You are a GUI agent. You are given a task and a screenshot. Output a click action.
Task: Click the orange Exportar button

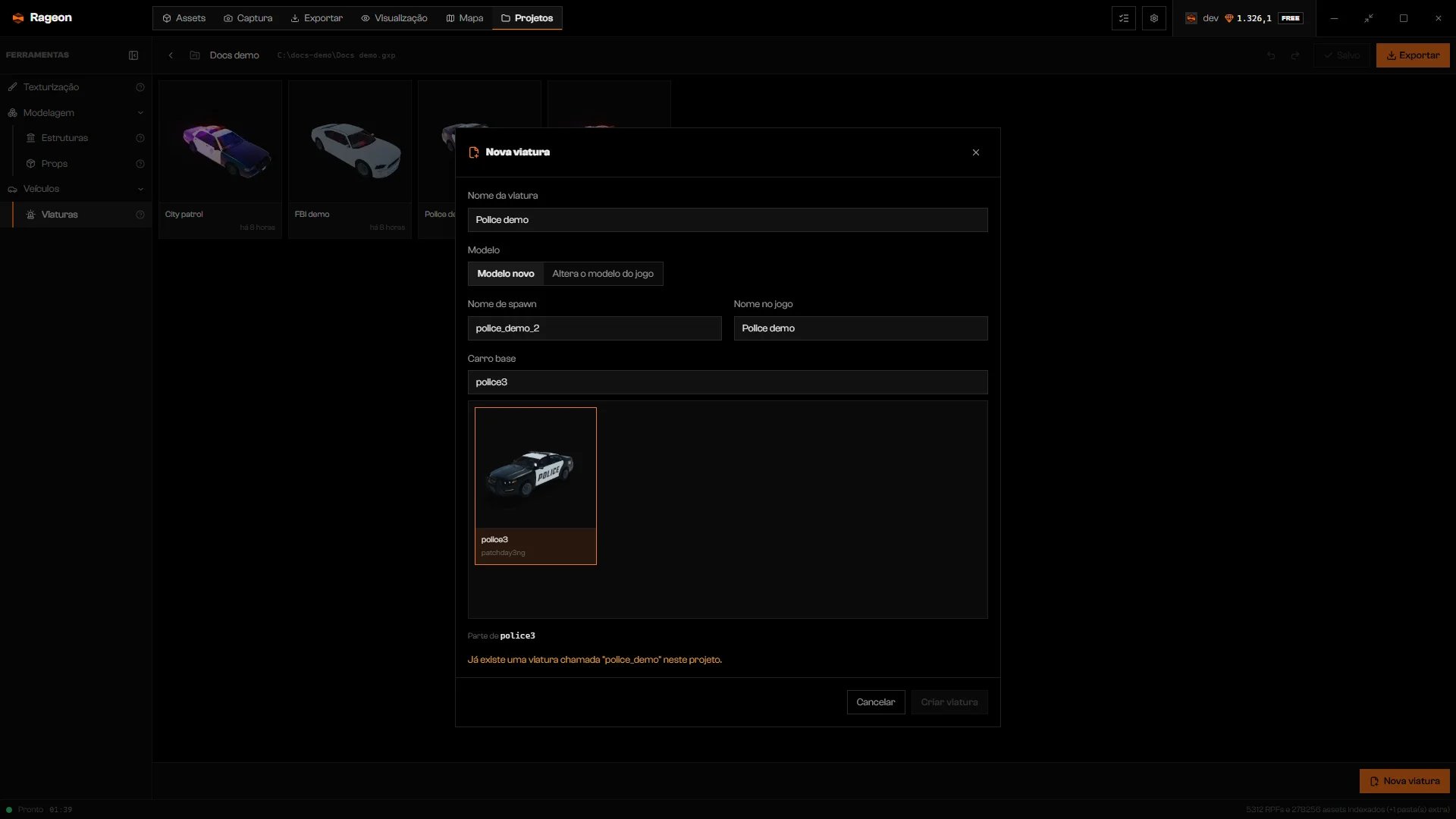pyautogui.click(x=1413, y=55)
